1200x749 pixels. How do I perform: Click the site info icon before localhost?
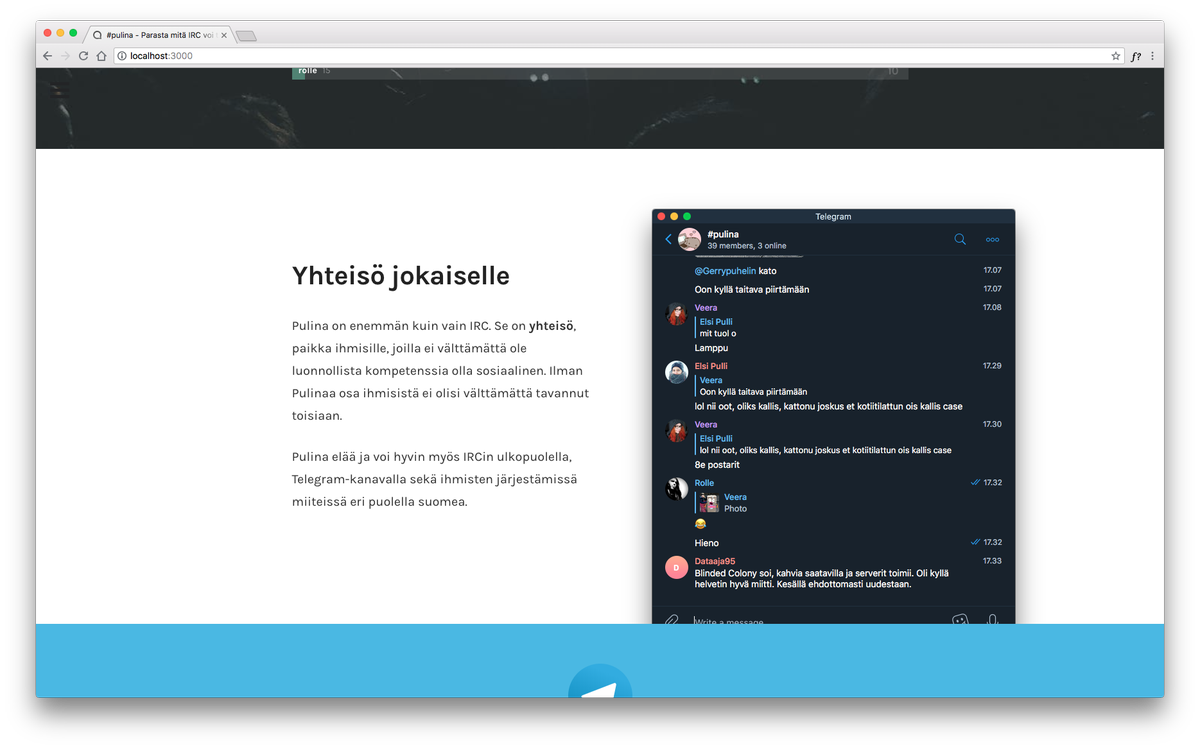(x=122, y=56)
